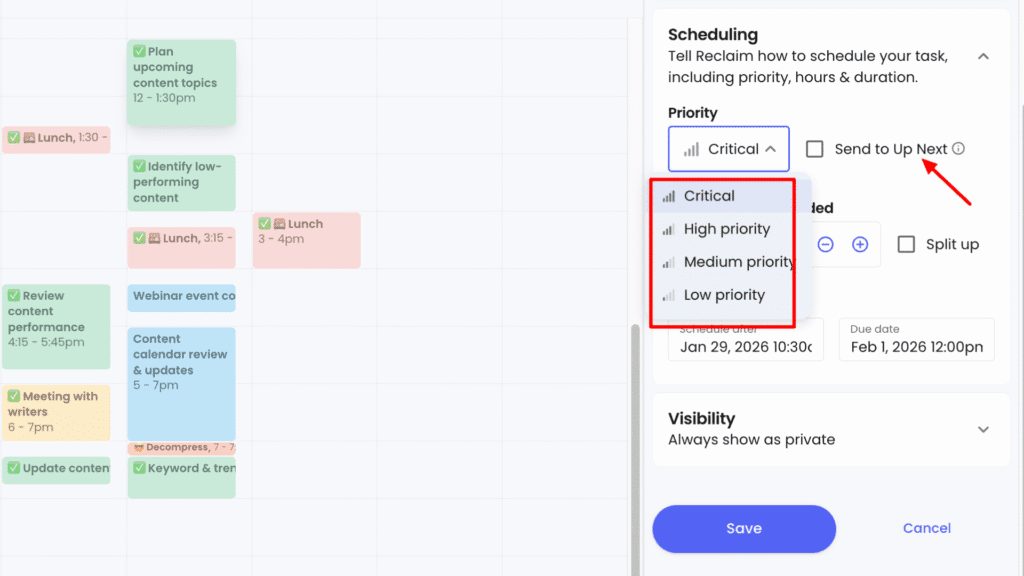Collapse the Scheduling section
The width and height of the screenshot is (1024, 576).
[x=983, y=57]
